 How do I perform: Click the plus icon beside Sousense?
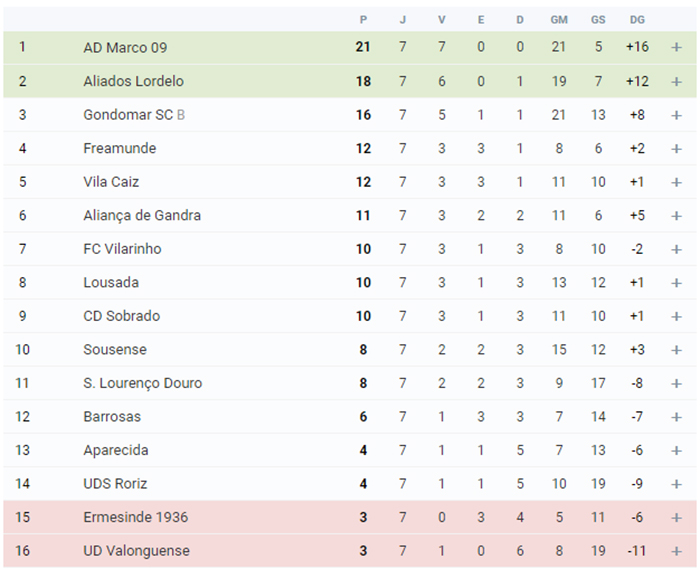click(676, 350)
